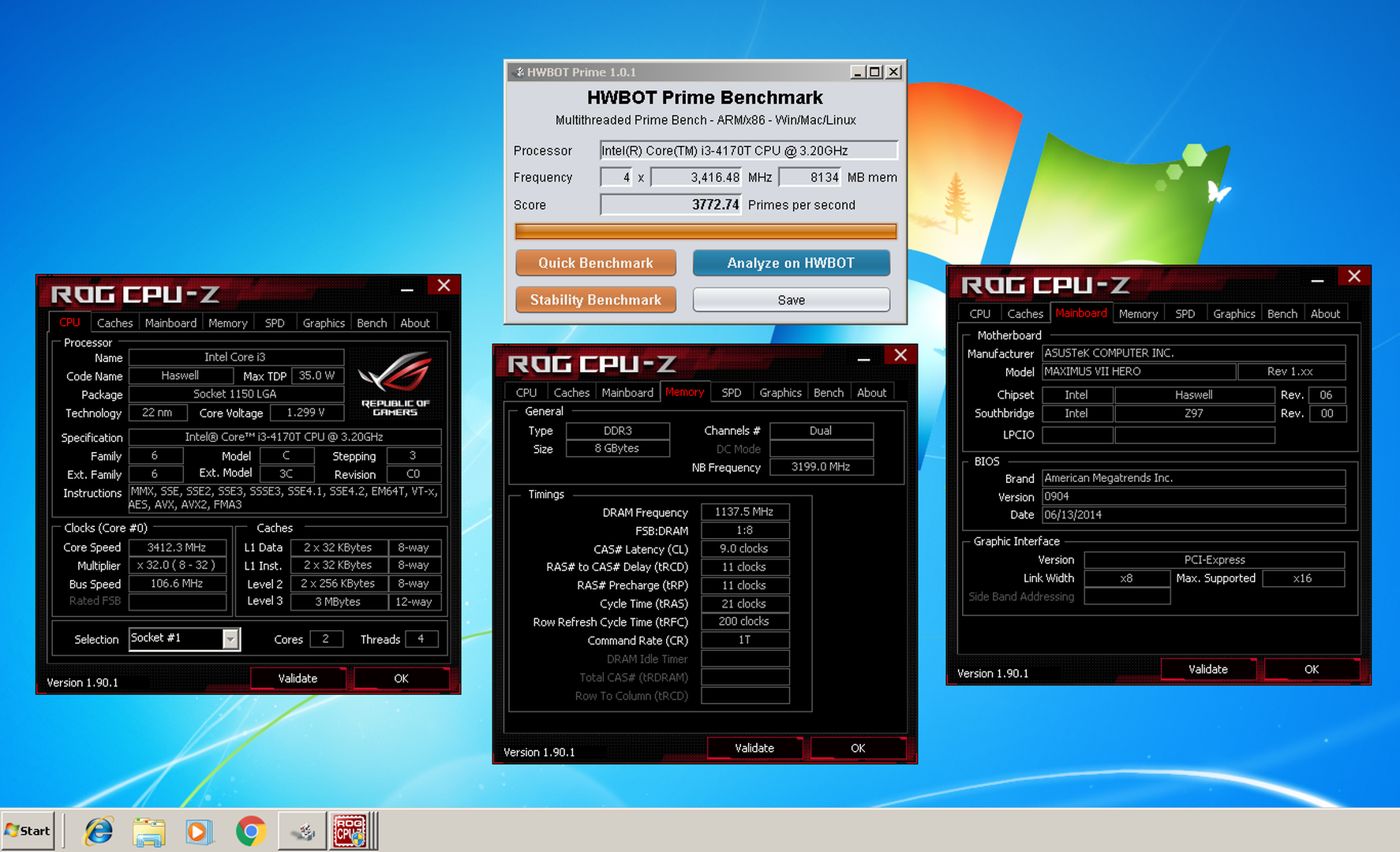Click the Core Voltage value 1.299 V

coord(306,413)
